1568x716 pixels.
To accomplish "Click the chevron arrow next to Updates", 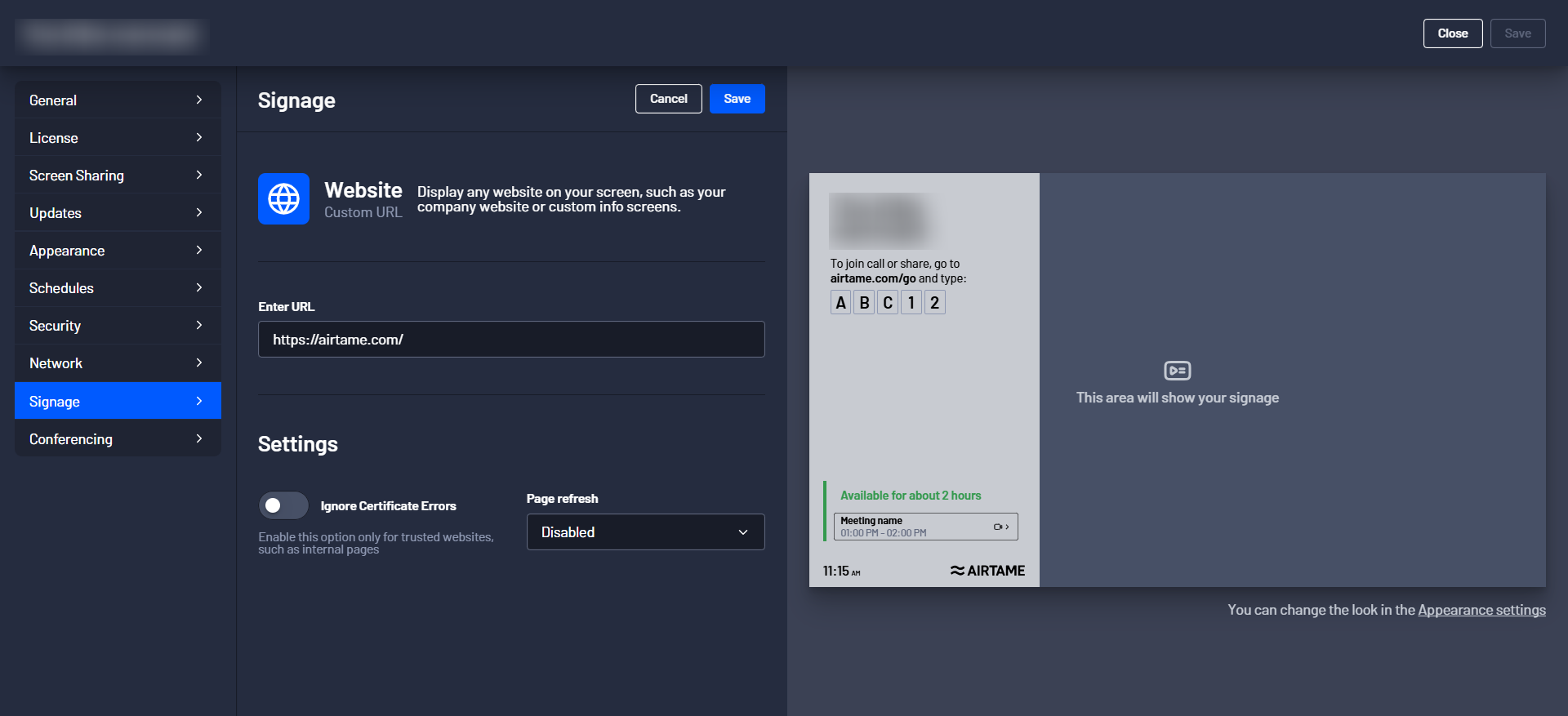I will click(199, 212).
